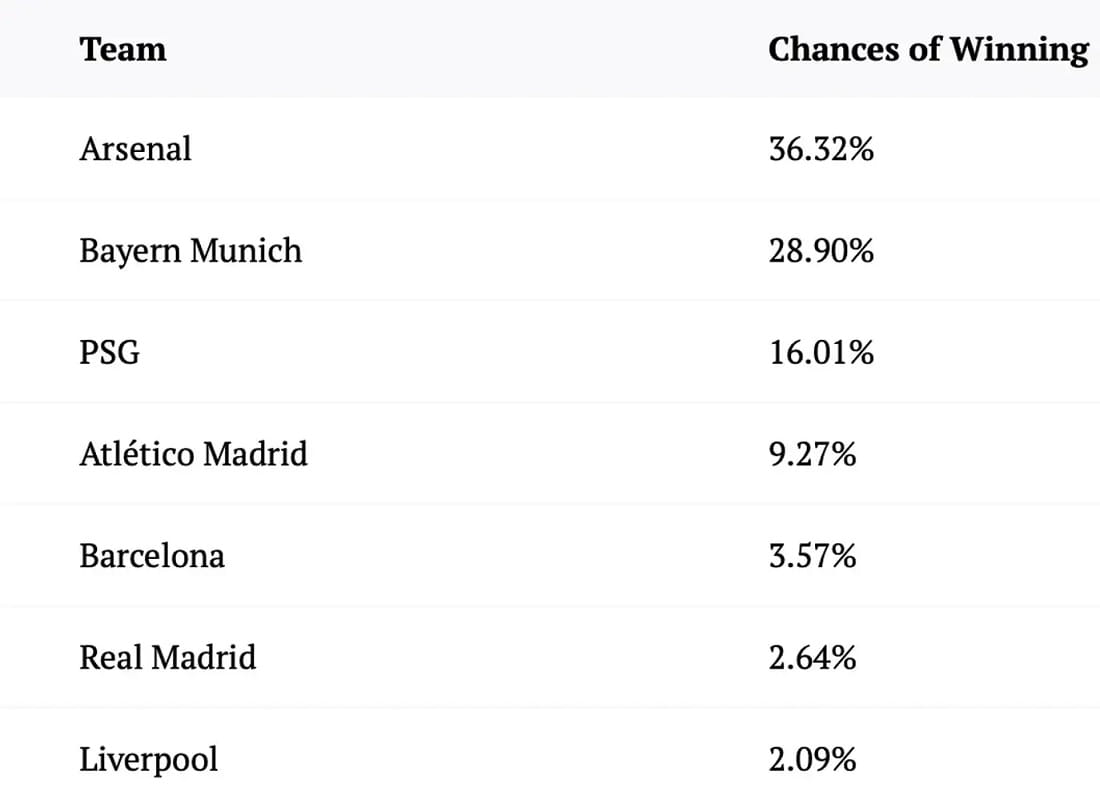This screenshot has width=1100, height=804.
Task: Select Barcelona's 3.57% chance value
Action: (x=812, y=555)
